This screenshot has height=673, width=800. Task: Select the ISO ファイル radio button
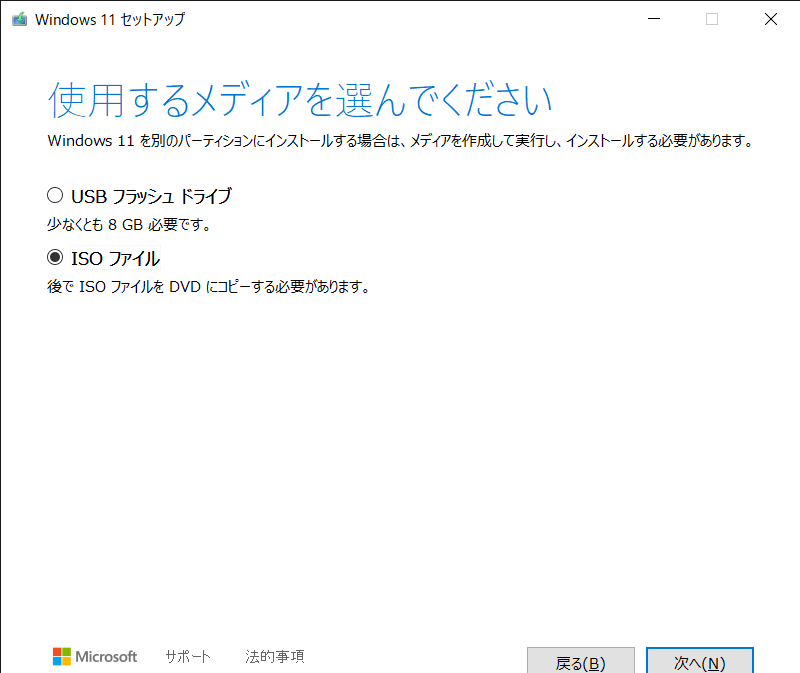pos(55,257)
